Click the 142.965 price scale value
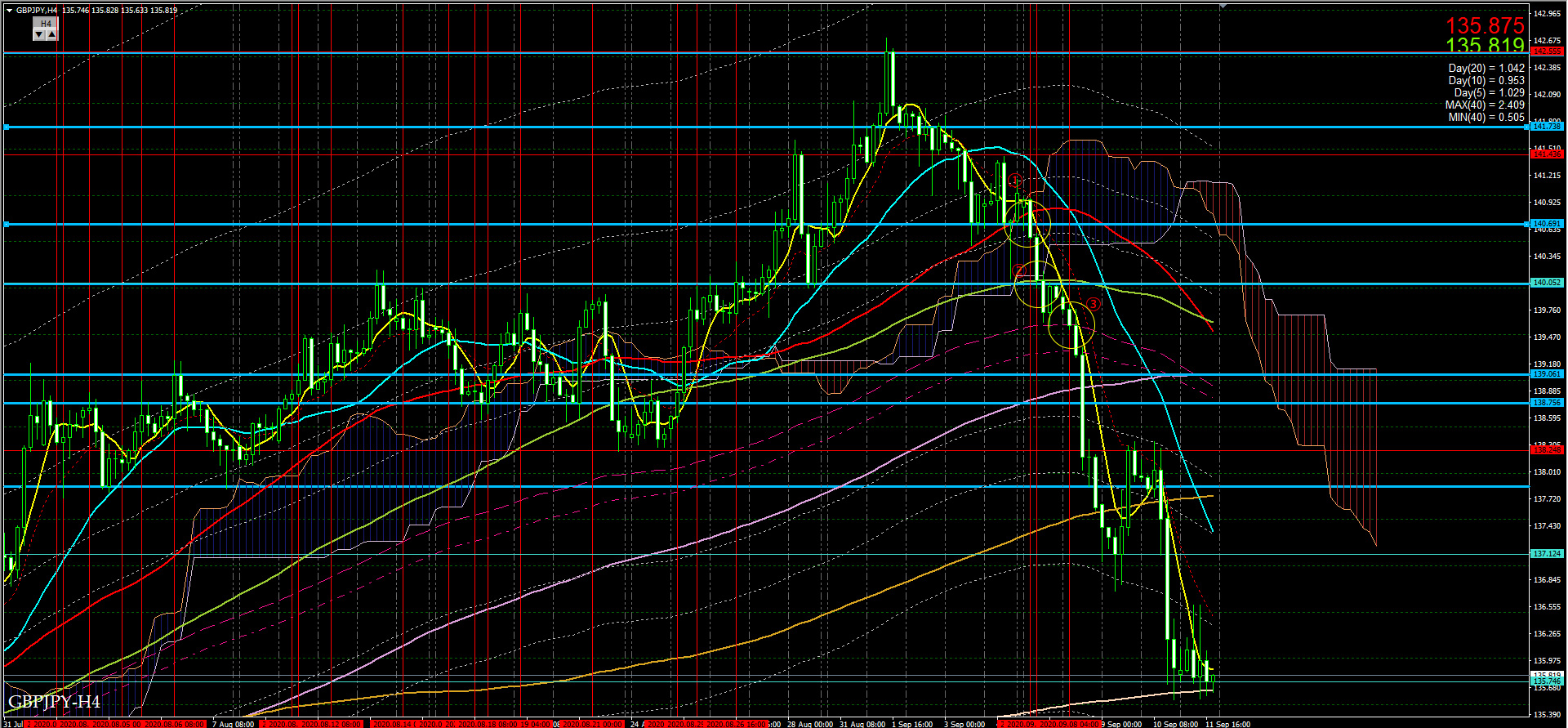Screen dimensions: 1568x728 click(x=1548, y=14)
